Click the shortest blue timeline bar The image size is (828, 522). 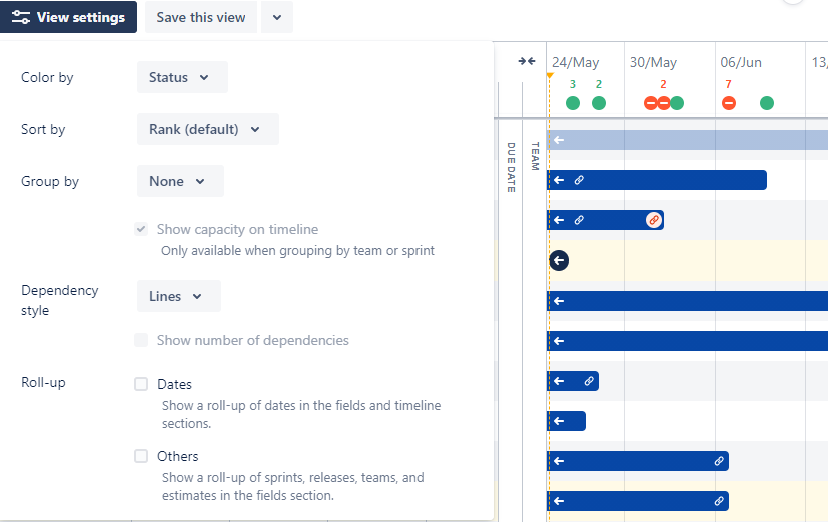(x=567, y=421)
